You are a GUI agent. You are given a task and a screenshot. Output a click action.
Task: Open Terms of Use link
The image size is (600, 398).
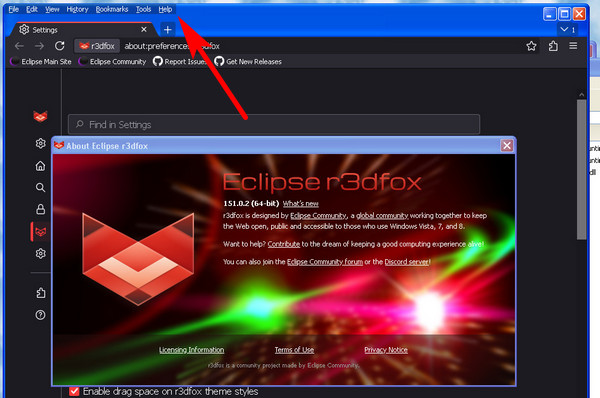pyautogui.click(x=294, y=350)
